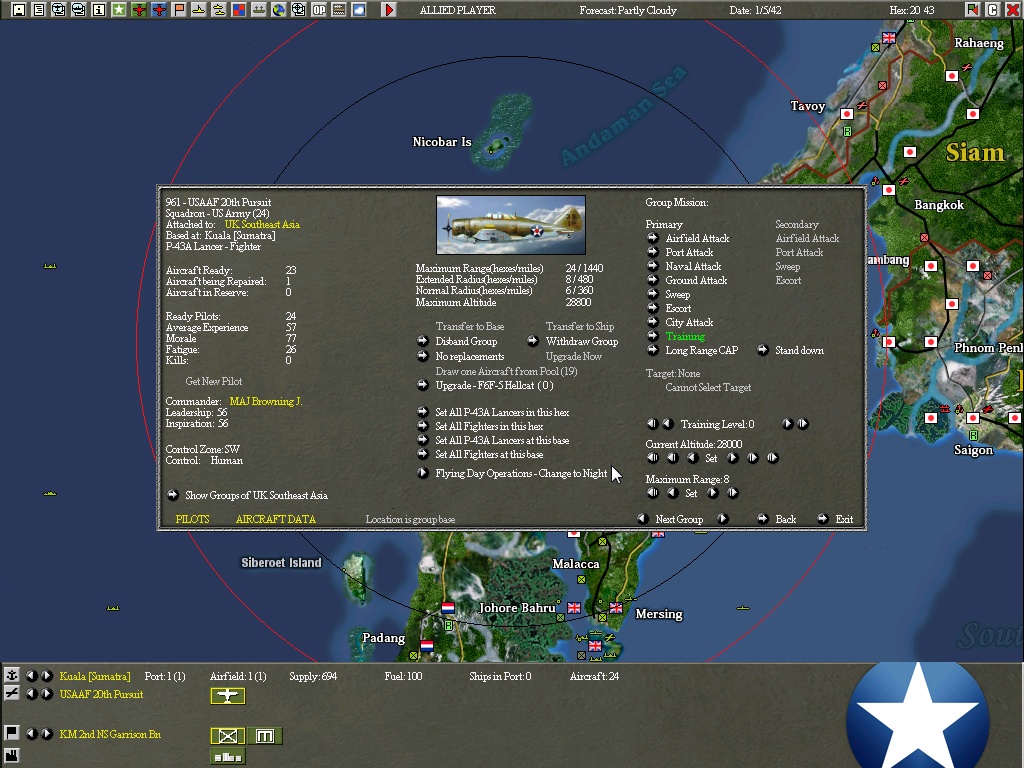Click the green flag with red arrow icon
1024x768 pixels.
tap(972, 10)
